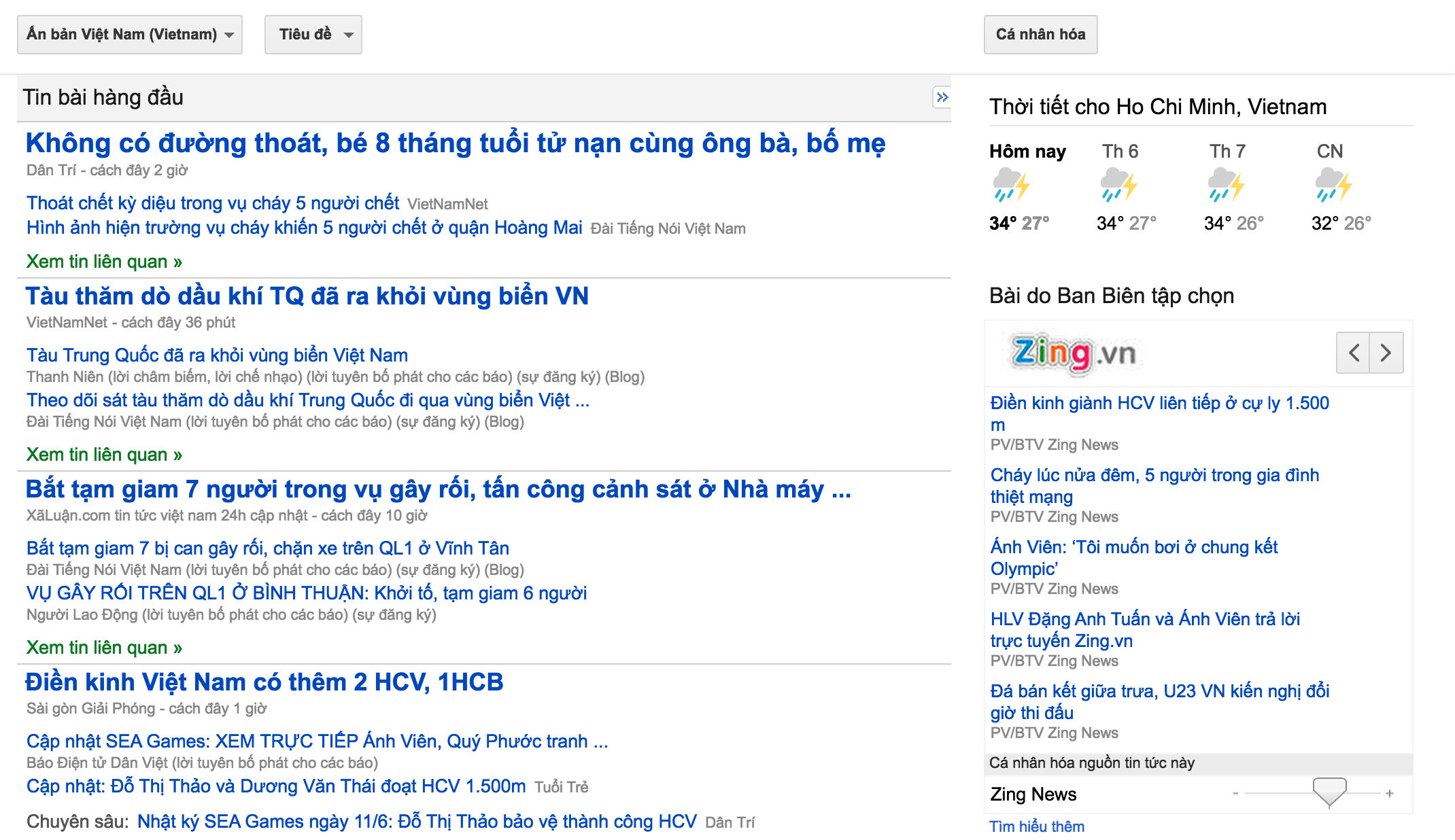Click the Th 6 weather icon
The height and width of the screenshot is (840, 1455).
point(1118,186)
